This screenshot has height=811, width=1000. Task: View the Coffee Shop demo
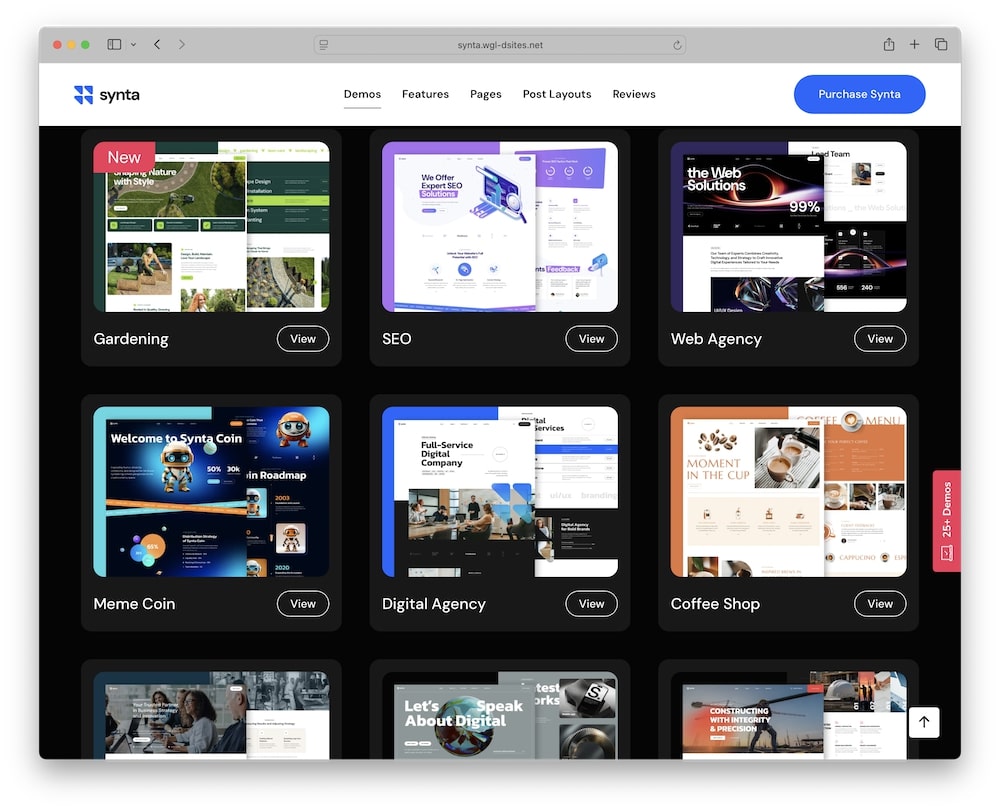879,604
